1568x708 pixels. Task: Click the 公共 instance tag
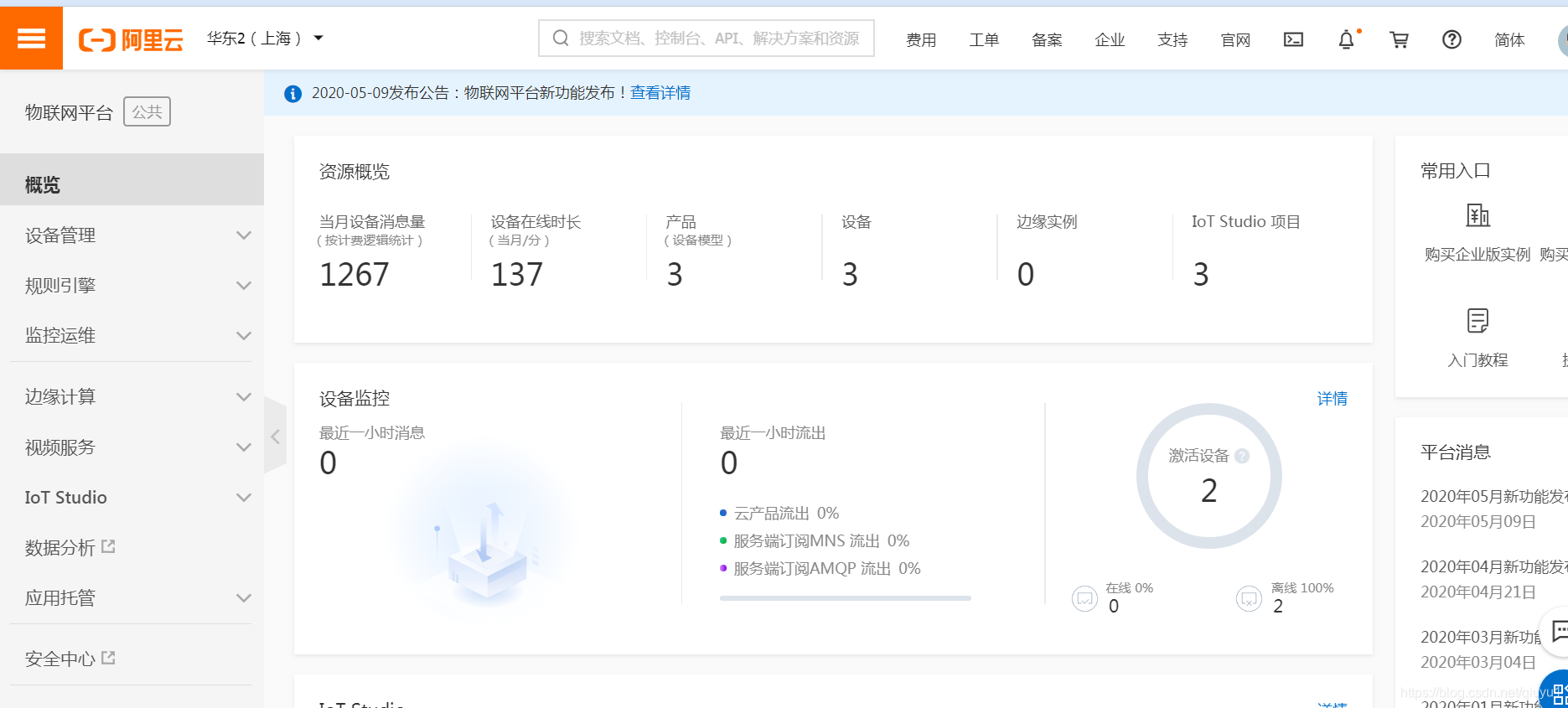[147, 111]
